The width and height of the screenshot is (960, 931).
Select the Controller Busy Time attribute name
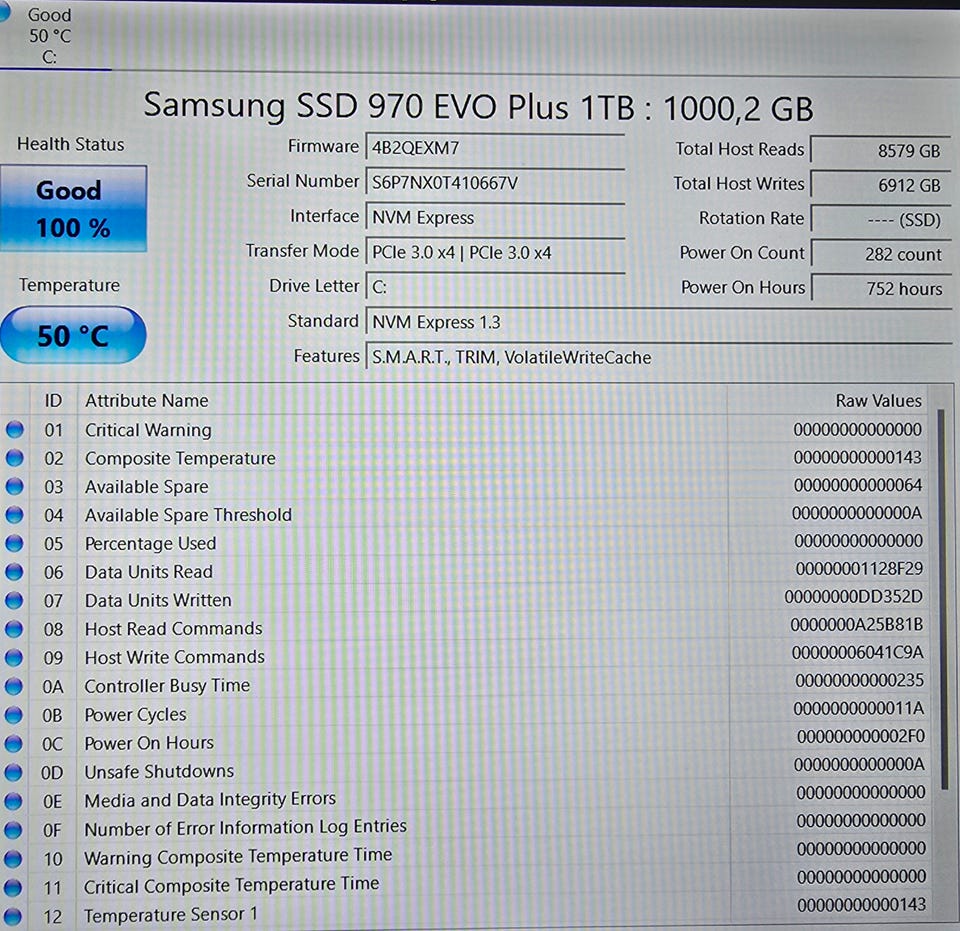click(167, 686)
